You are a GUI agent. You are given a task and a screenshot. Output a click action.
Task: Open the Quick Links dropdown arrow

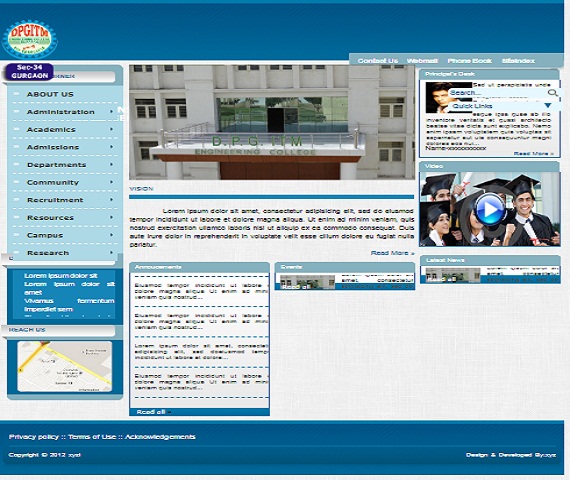(547, 105)
